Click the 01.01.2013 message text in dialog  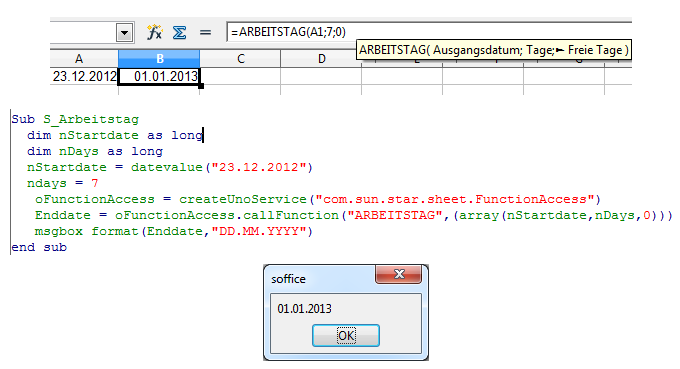pyautogui.click(x=304, y=309)
